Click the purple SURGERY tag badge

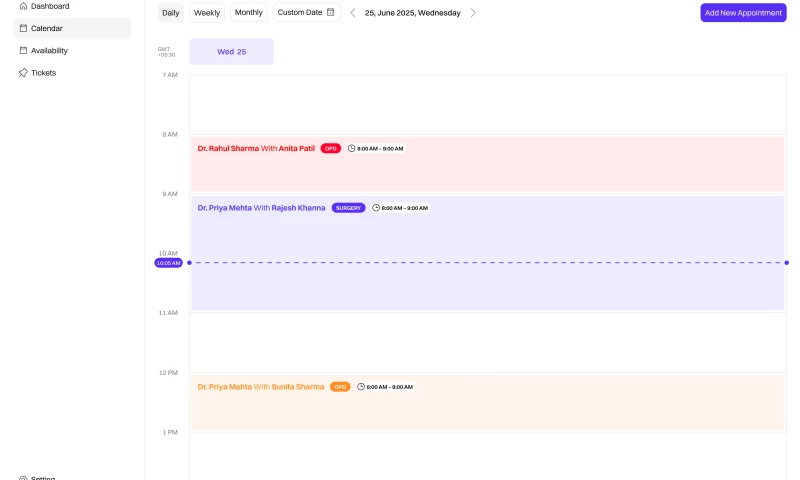click(x=348, y=208)
